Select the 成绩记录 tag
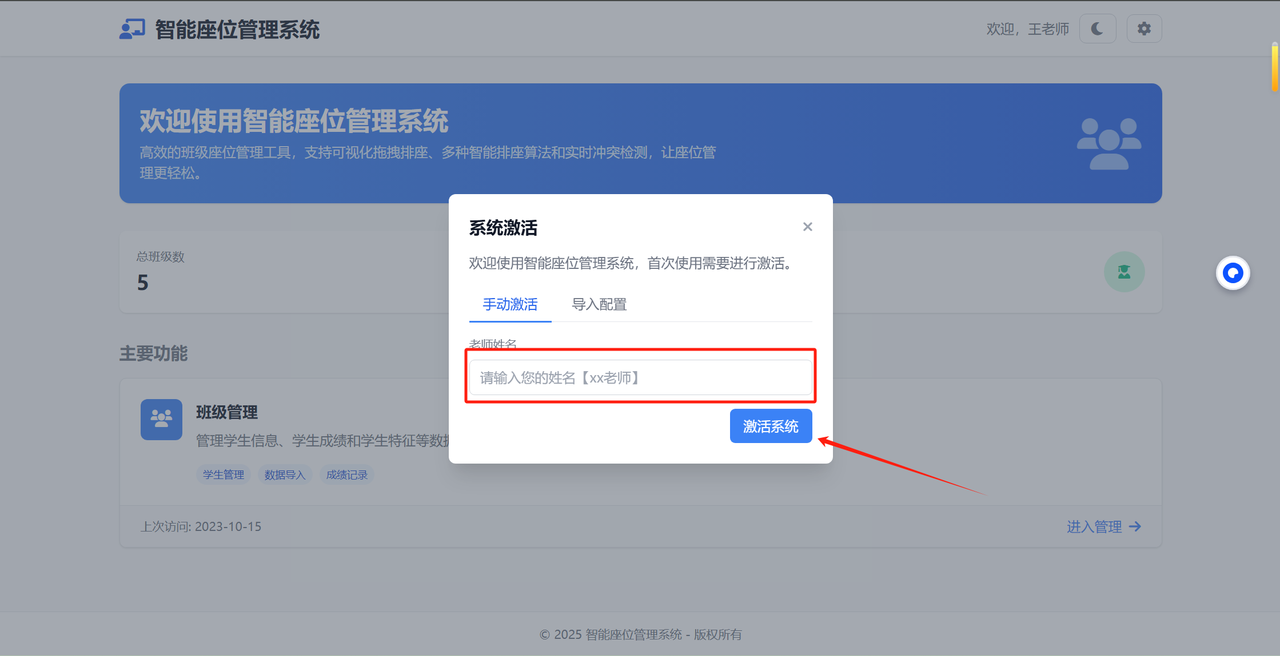1280x656 pixels. point(347,475)
